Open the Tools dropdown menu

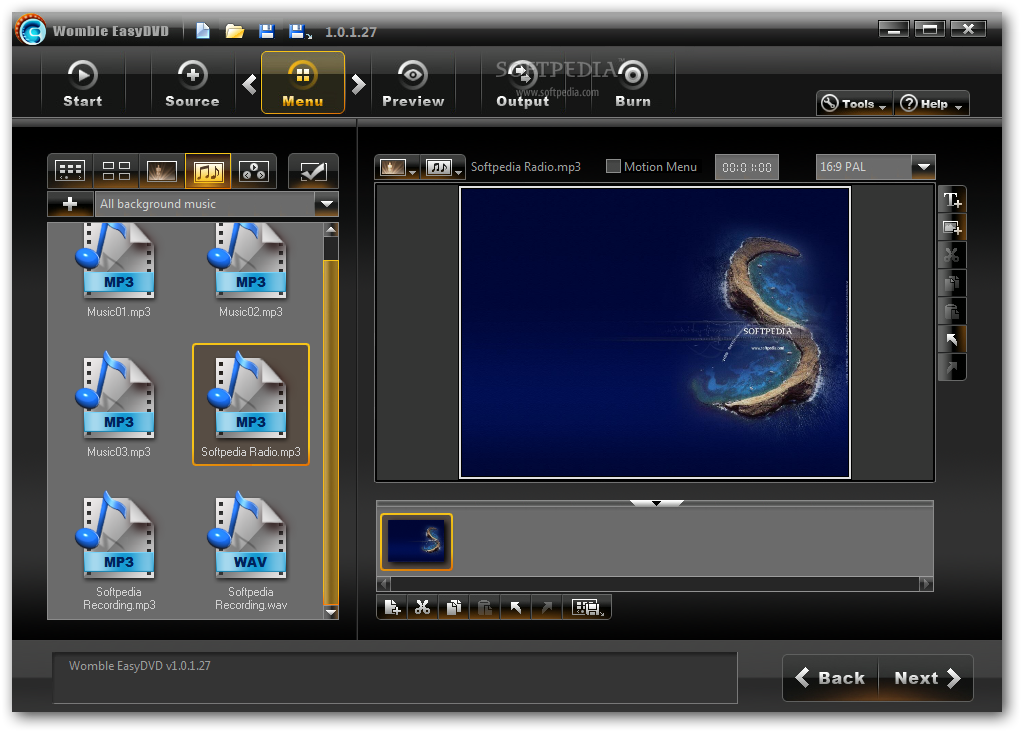coord(854,104)
